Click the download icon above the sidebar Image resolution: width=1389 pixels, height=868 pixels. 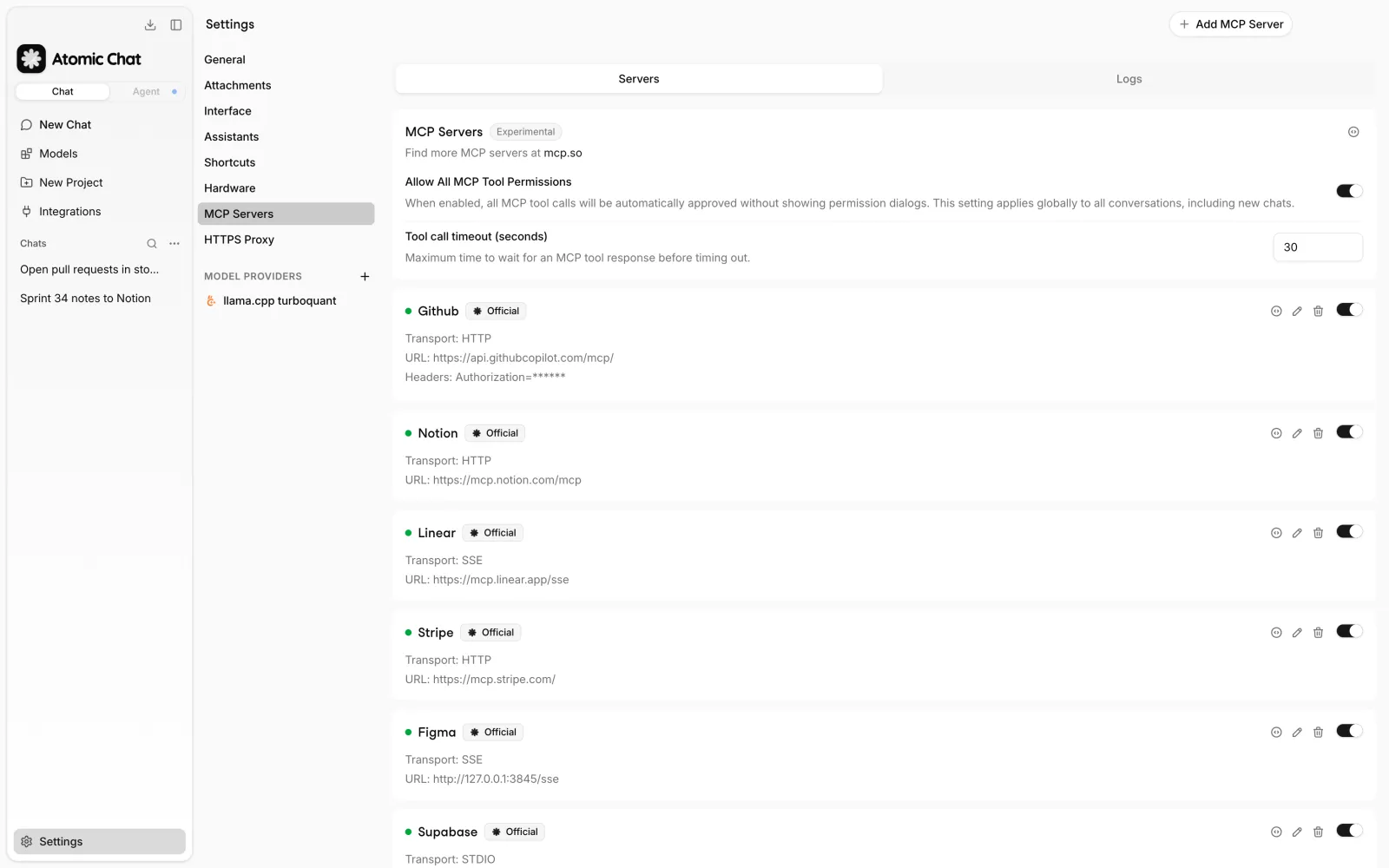click(x=150, y=25)
